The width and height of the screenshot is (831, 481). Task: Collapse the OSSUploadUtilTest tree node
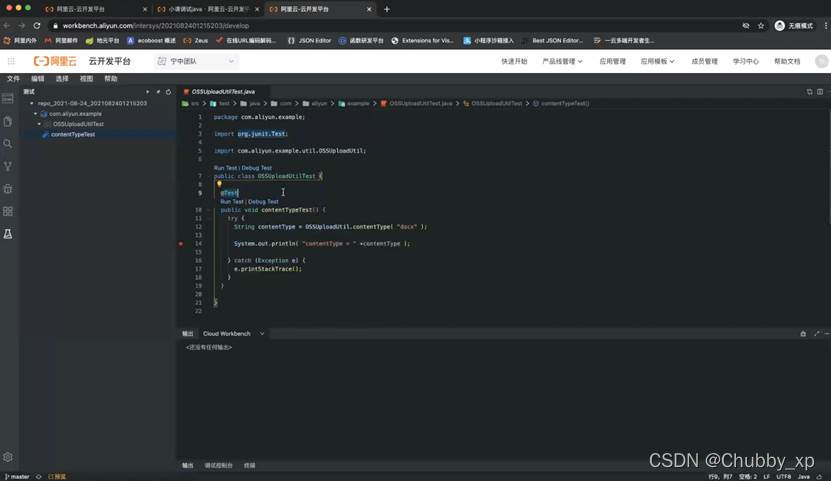[39, 124]
